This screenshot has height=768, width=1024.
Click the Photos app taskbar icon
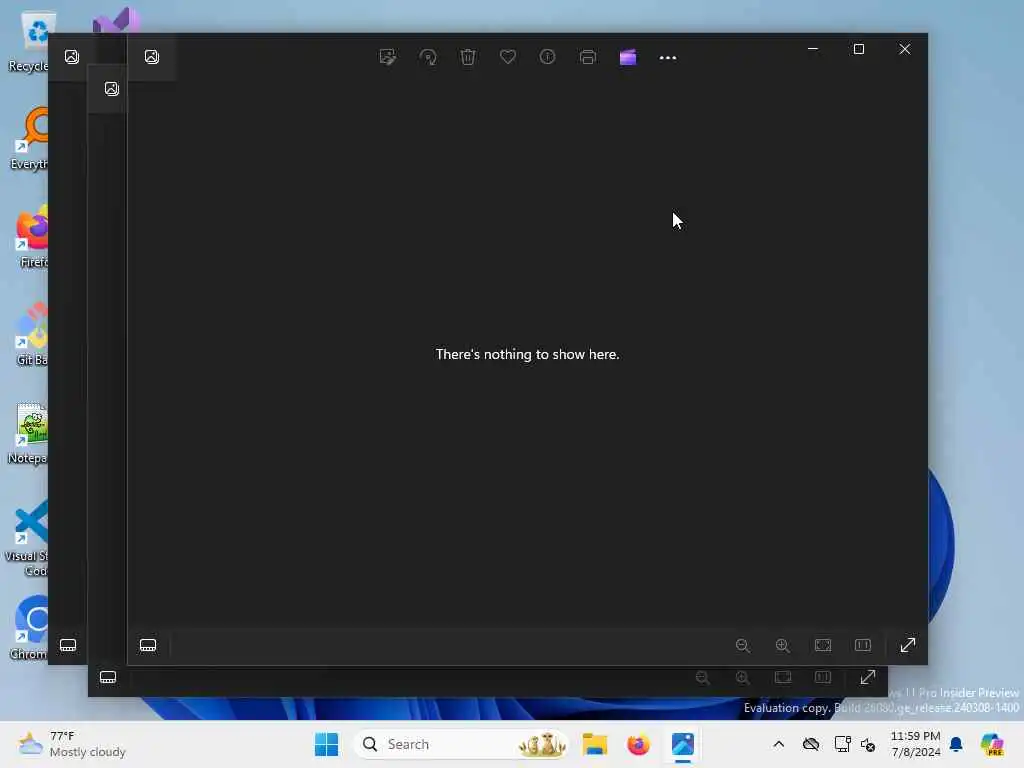(682, 744)
